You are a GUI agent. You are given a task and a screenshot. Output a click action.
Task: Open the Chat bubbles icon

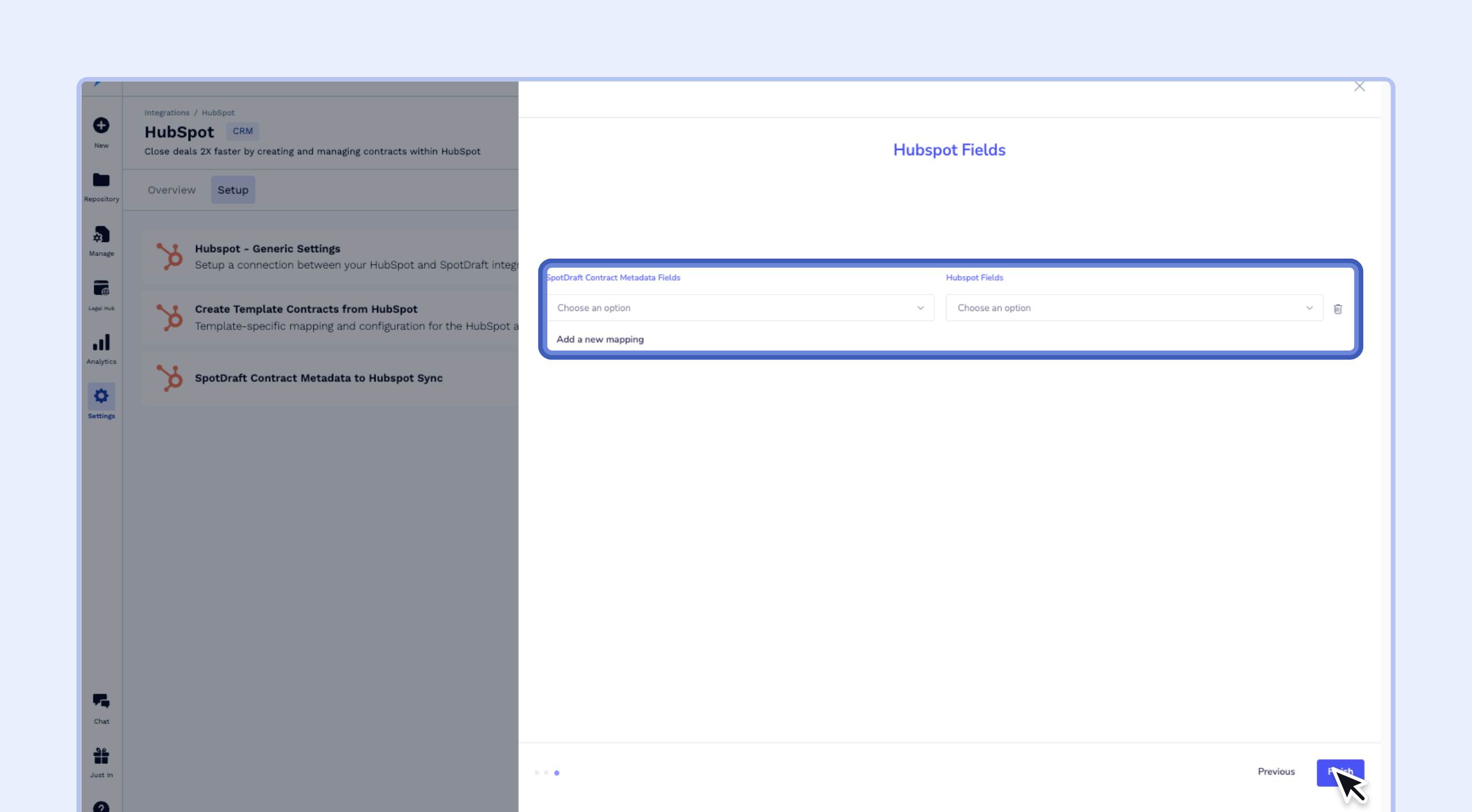[101, 701]
